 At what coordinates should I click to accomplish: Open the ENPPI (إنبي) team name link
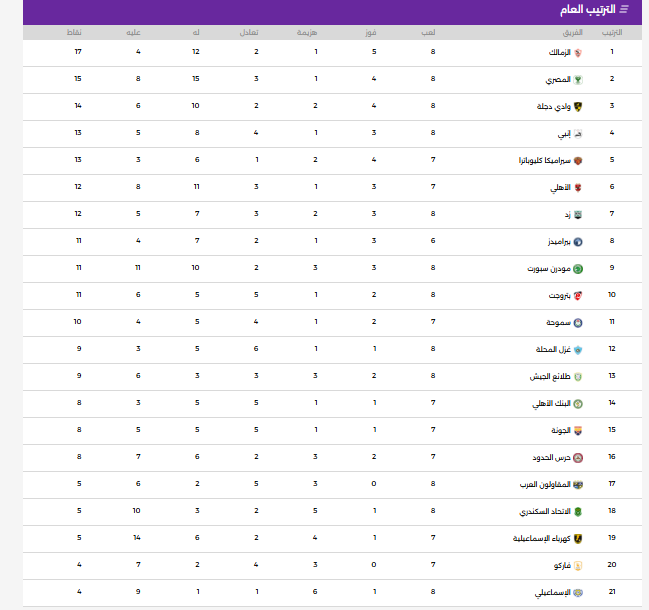561,133
